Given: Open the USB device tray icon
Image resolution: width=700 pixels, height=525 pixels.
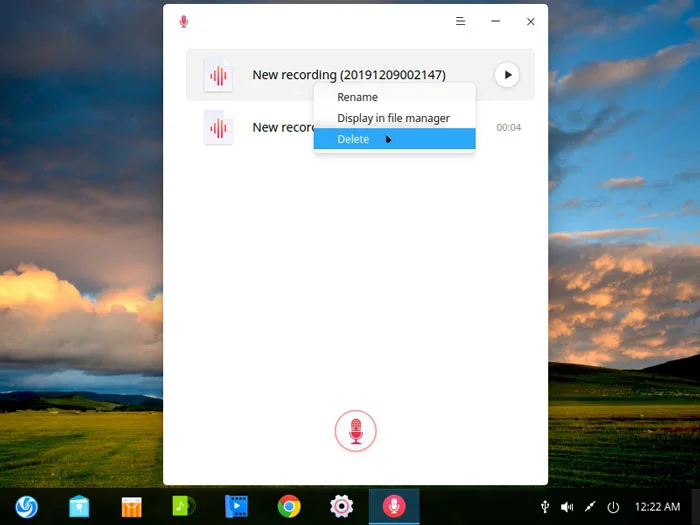Looking at the screenshot, I should tap(545, 507).
